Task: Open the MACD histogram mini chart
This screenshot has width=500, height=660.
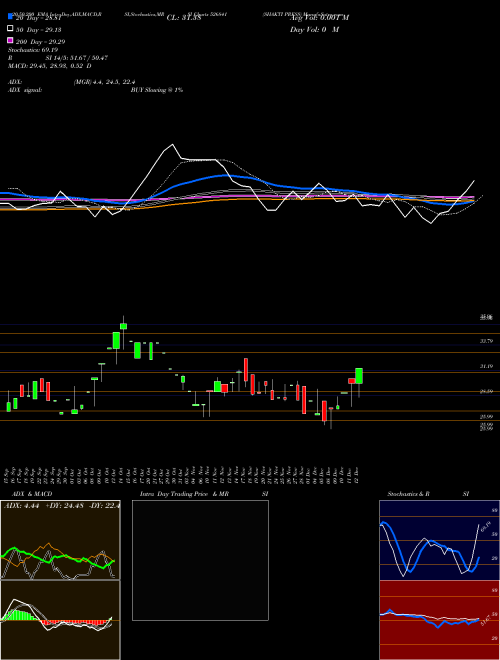Action: tap(60, 620)
